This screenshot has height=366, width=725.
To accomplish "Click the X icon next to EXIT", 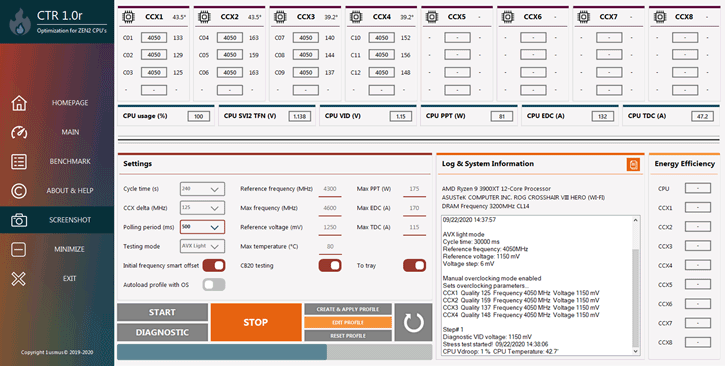I will coord(19,279).
